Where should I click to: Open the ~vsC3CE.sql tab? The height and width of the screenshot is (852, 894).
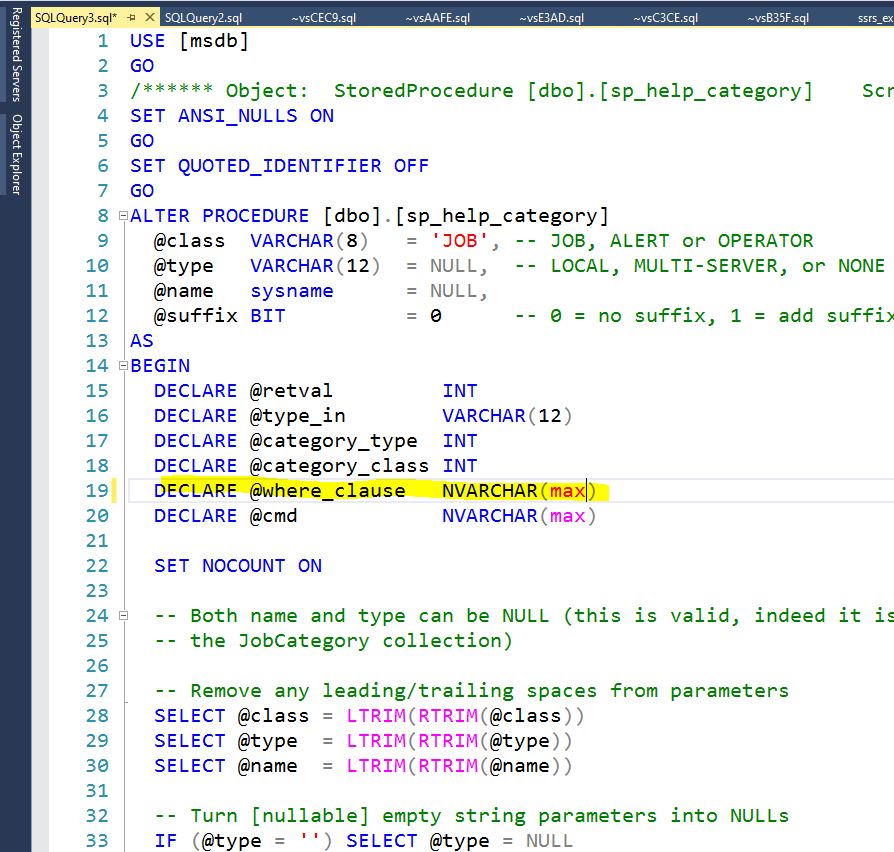(x=665, y=18)
